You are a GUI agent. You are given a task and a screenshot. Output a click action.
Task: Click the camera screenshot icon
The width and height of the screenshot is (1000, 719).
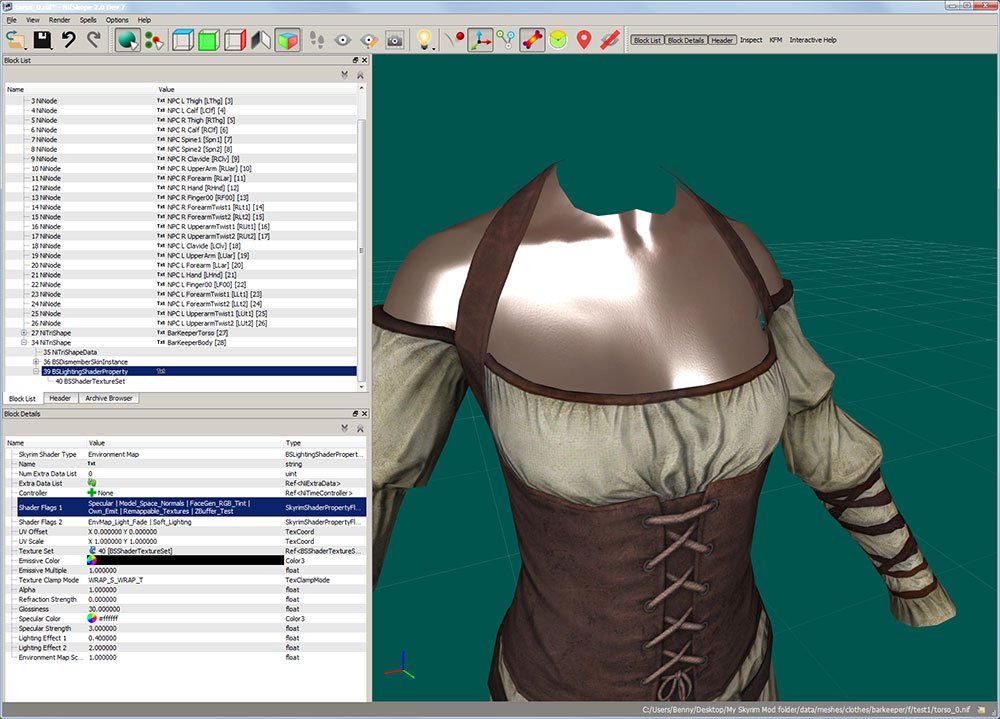coord(394,39)
